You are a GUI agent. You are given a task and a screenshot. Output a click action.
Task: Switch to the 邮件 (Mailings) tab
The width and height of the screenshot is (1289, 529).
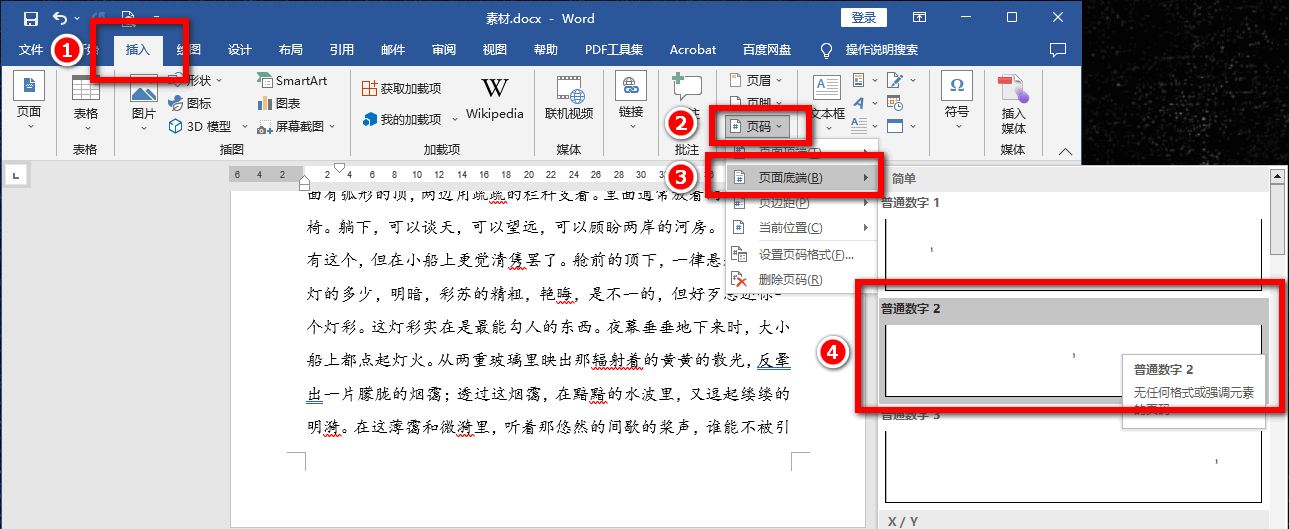tap(393, 50)
